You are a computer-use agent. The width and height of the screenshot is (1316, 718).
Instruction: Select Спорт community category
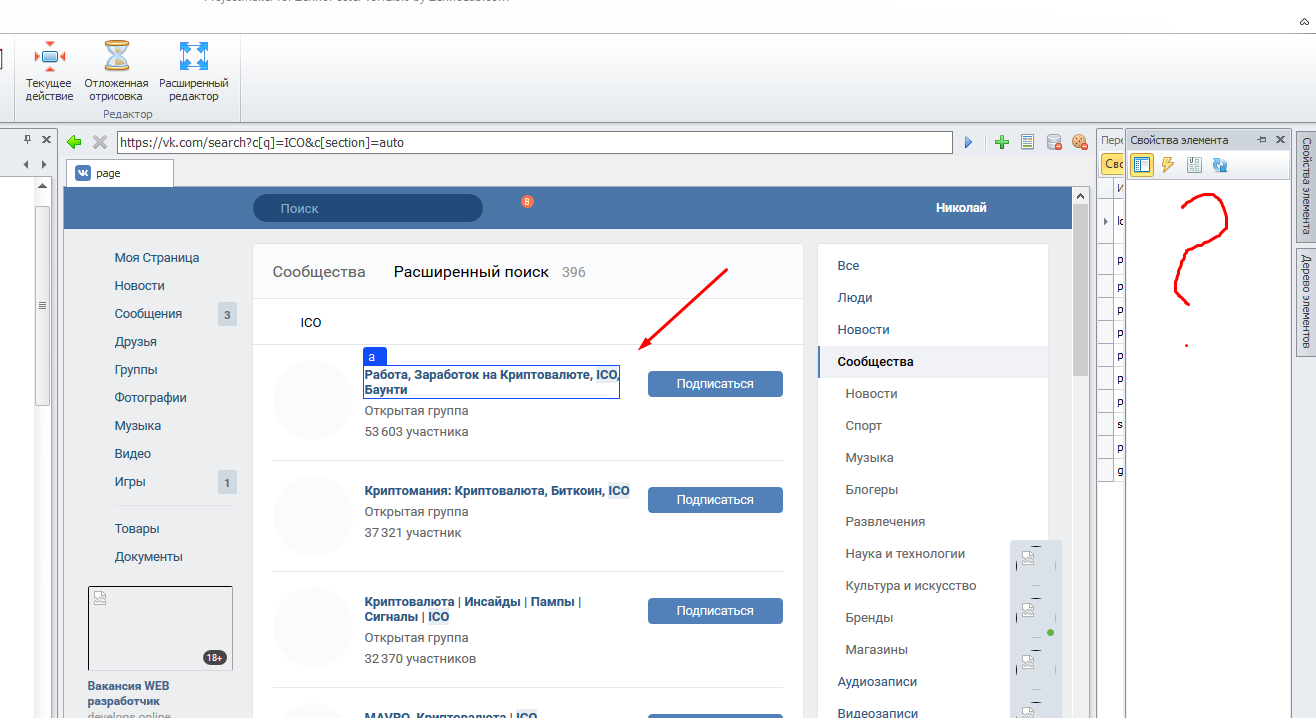pyautogui.click(x=864, y=425)
